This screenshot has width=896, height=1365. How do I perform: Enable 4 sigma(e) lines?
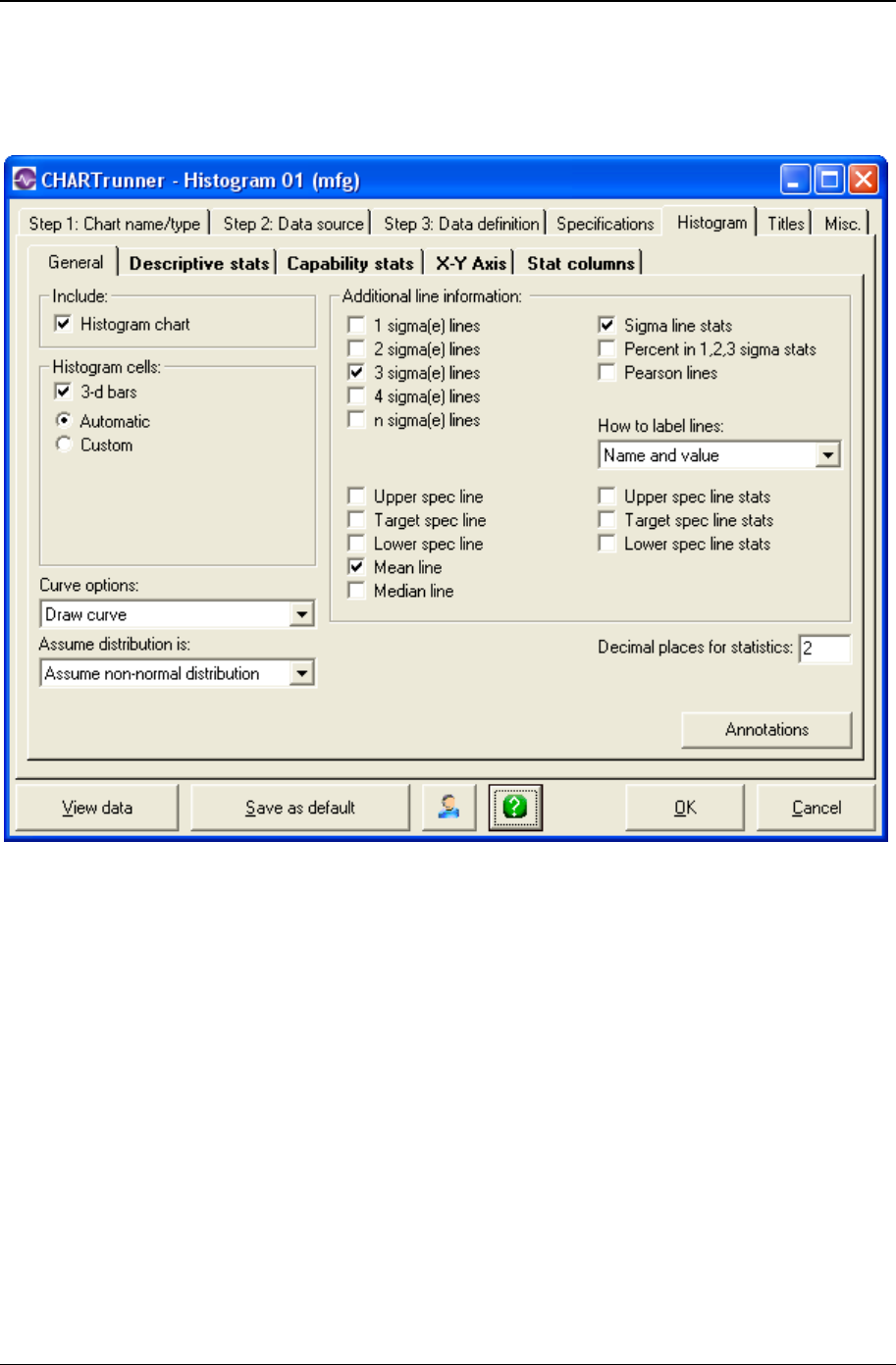click(356, 396)
